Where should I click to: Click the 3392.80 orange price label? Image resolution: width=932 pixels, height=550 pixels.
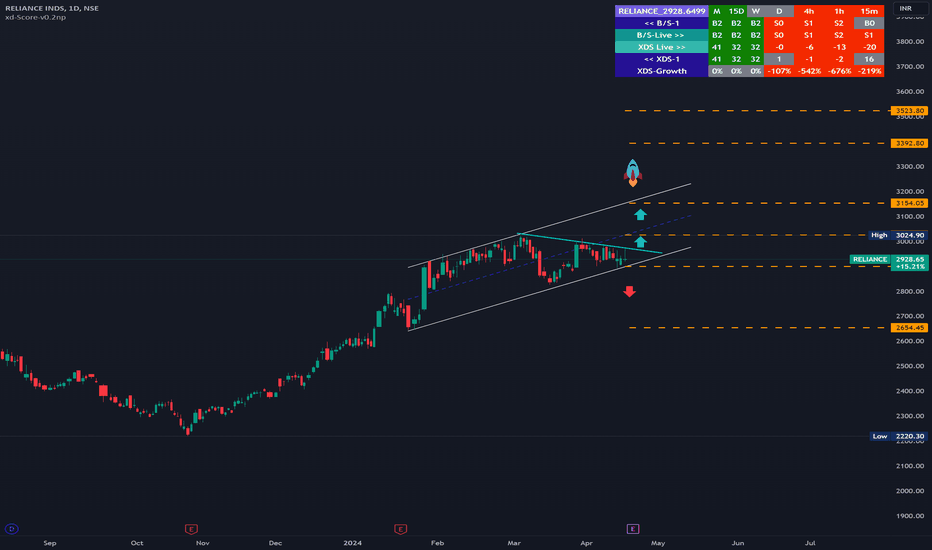909,143
